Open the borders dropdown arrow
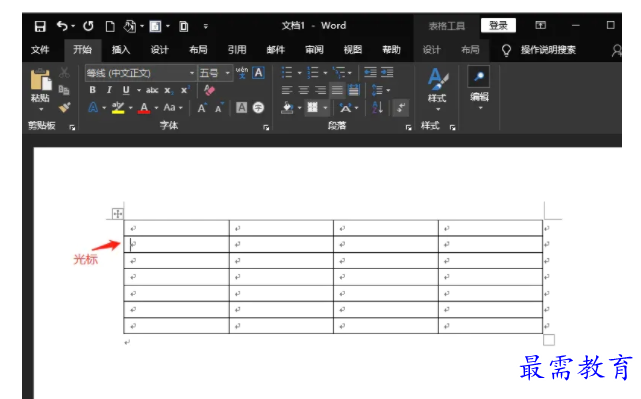 (325, 108)
